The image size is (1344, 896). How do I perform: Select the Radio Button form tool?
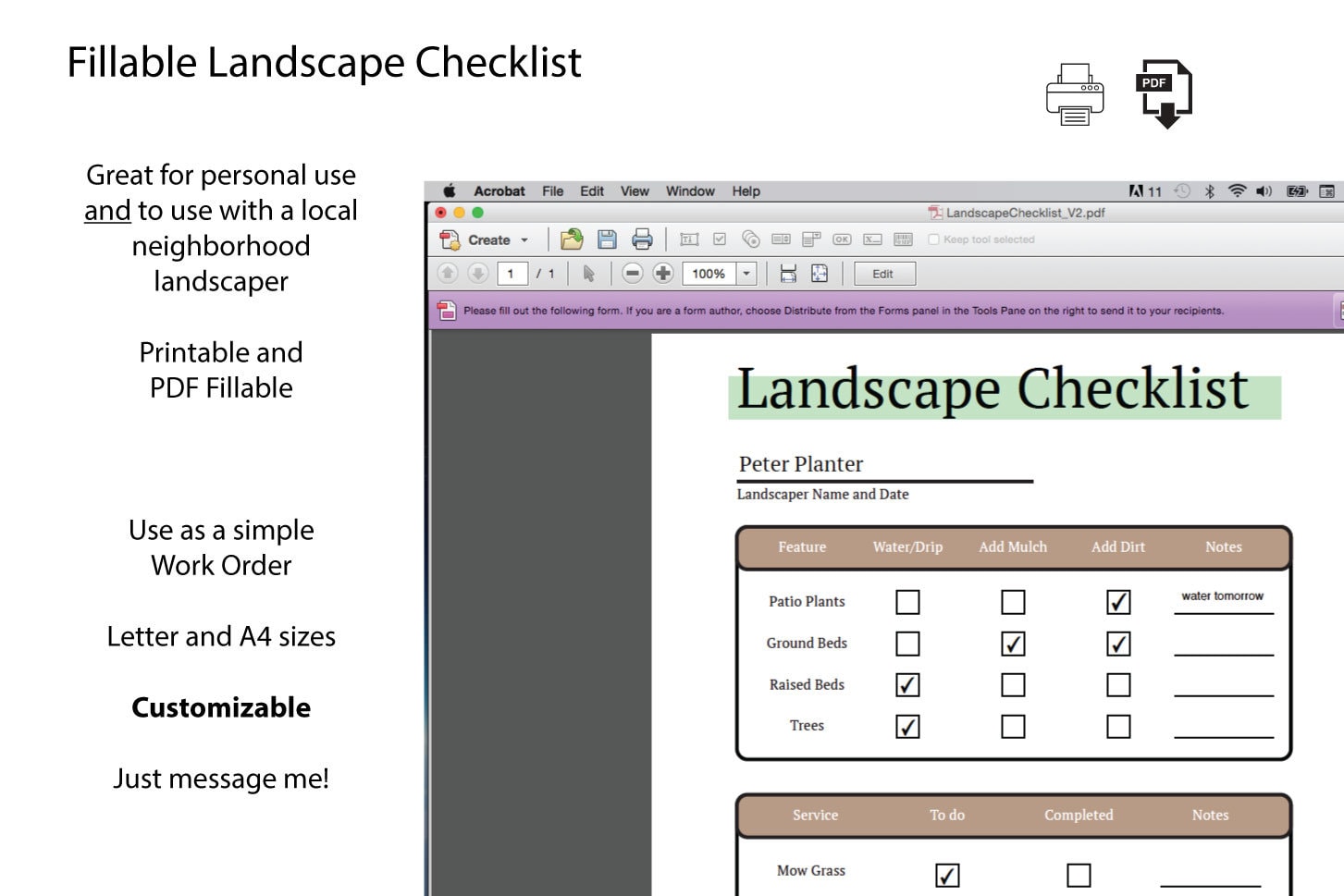749,239
